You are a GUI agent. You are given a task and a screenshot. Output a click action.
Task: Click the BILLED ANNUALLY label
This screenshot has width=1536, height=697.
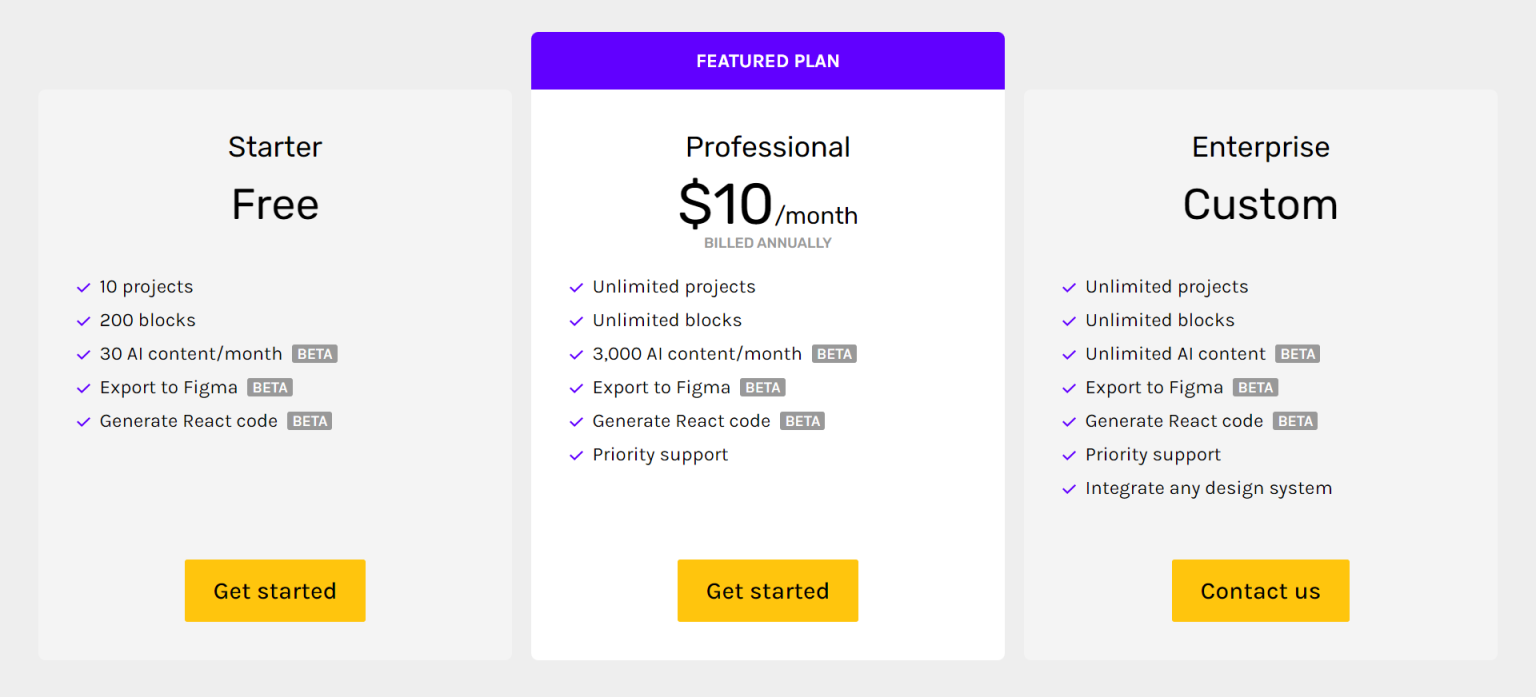pyautogui.click(x=767, y=243)
